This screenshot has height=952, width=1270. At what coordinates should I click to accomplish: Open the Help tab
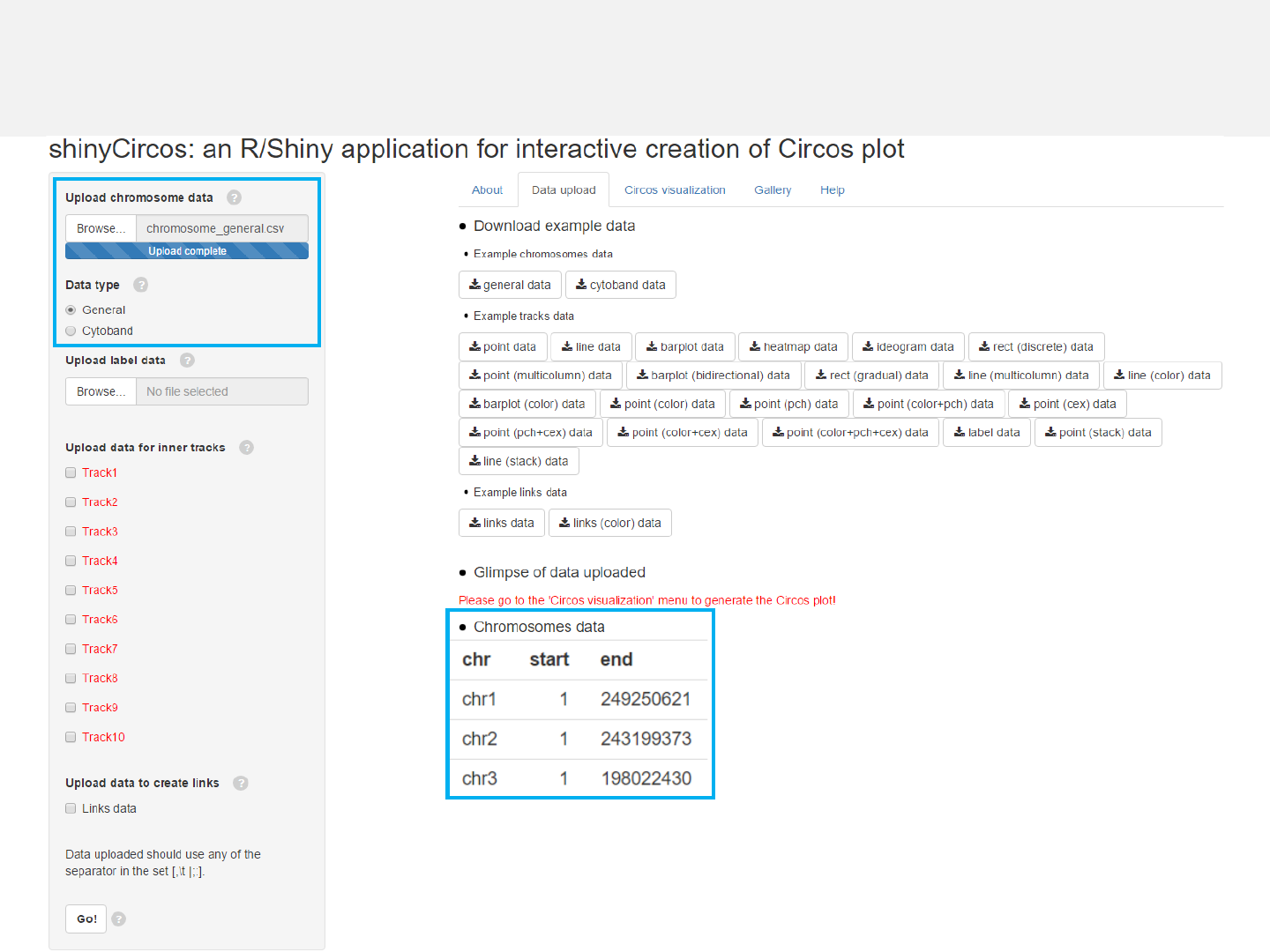[x=833, y=190]
